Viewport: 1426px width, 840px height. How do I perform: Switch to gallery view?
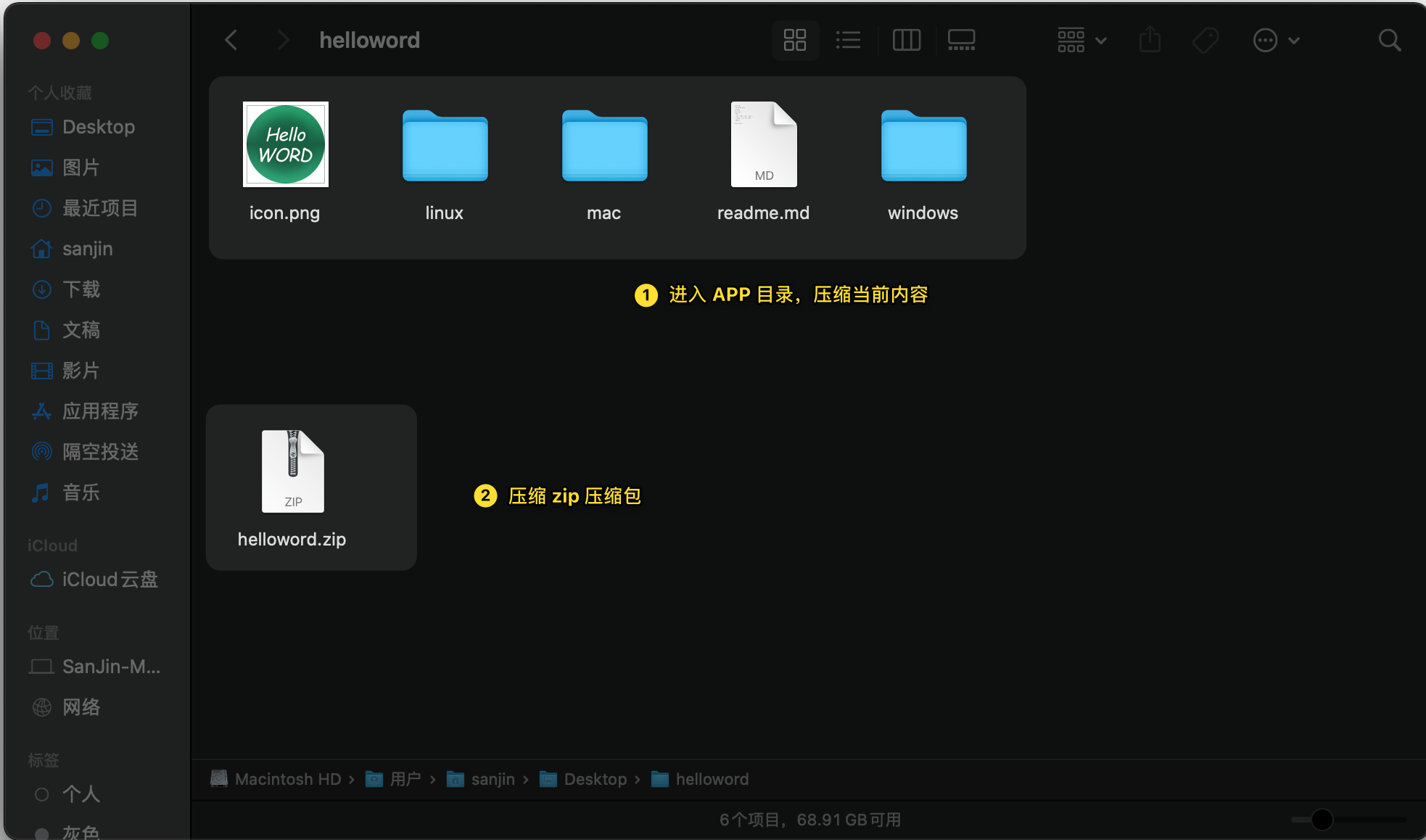(x=961, y=40)
